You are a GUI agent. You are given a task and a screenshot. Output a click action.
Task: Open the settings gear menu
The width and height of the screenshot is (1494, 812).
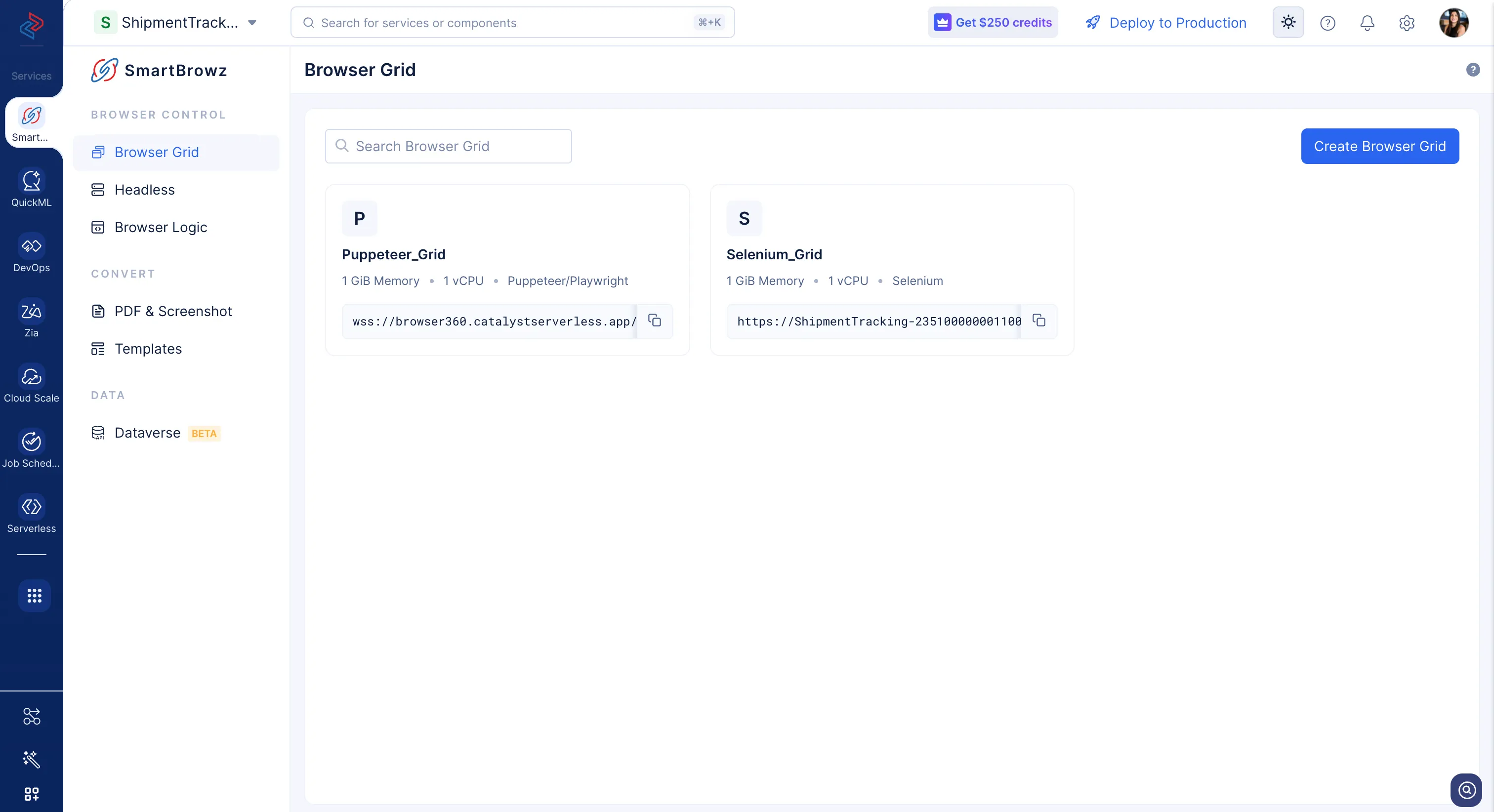point(1407,23)
